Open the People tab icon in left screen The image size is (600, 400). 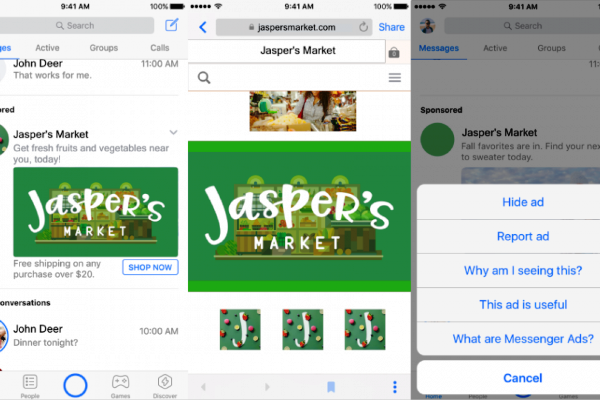click(30, 382)
